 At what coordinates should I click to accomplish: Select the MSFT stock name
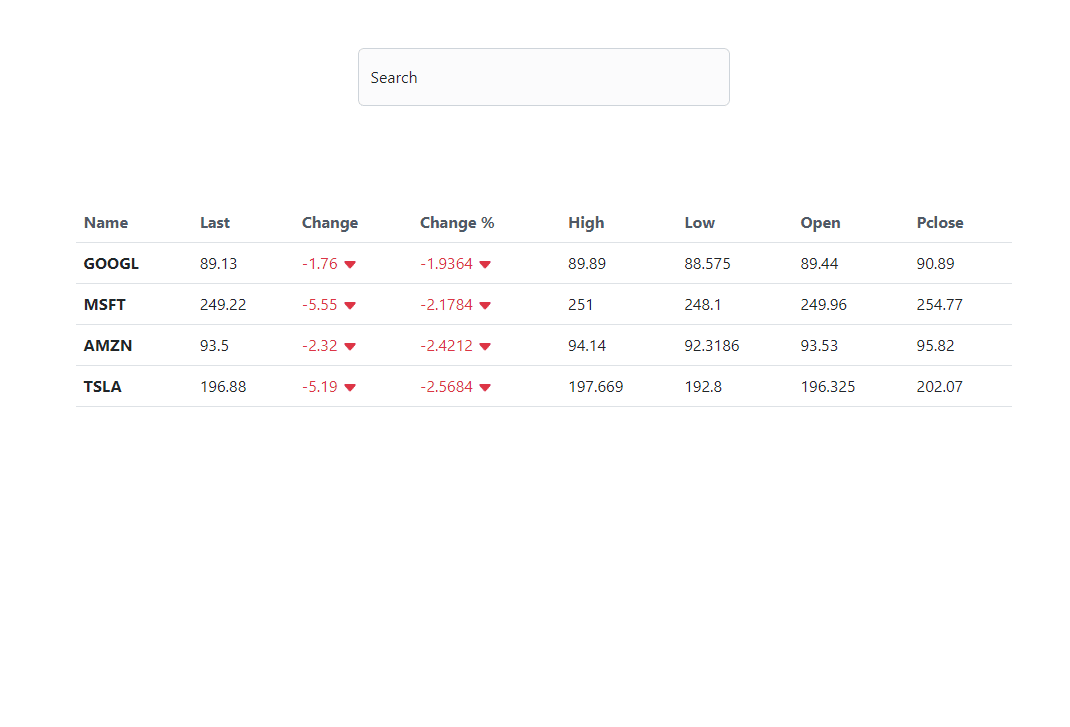click(104, 304)
